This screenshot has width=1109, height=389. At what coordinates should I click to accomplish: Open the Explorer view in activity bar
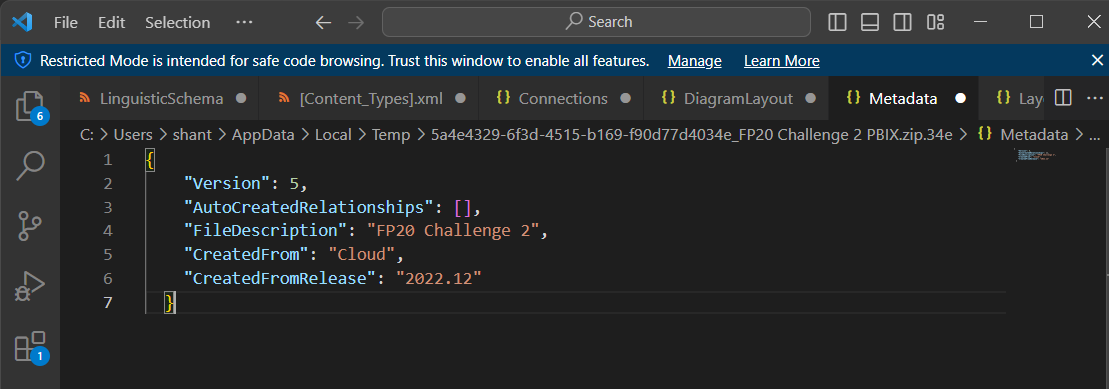[30, 105]
